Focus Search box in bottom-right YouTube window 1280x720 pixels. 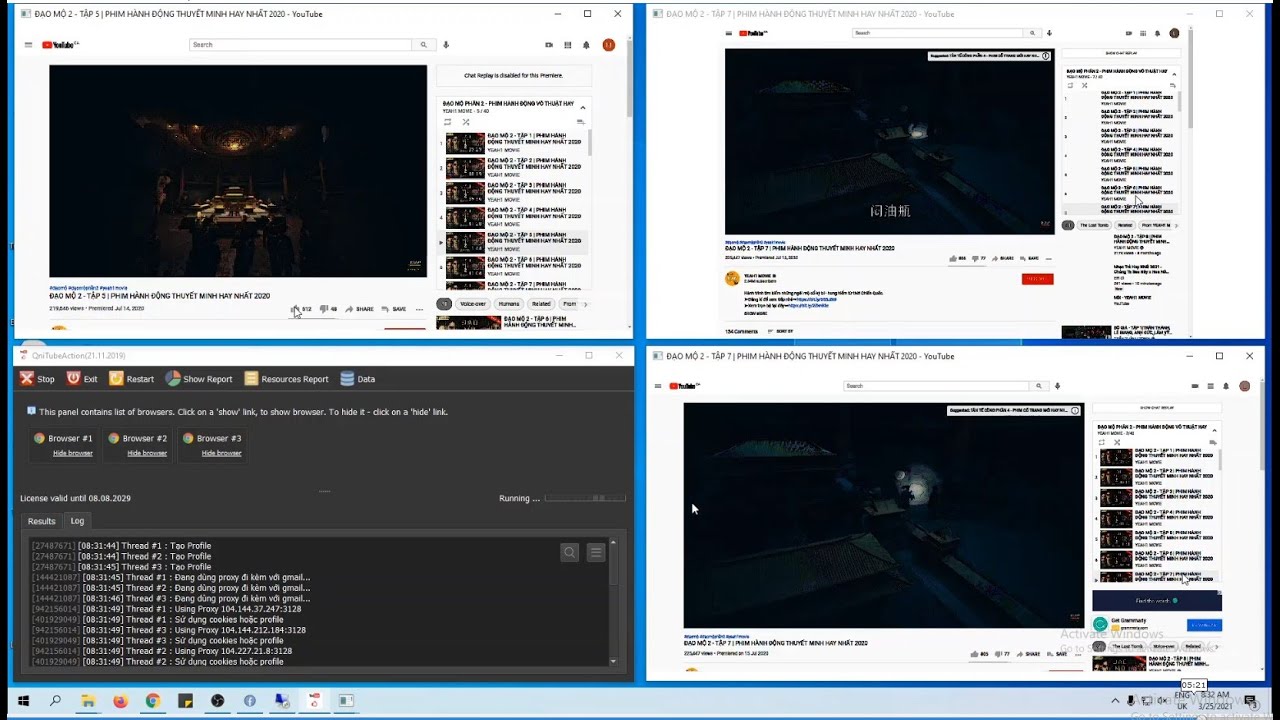point(937,386)
